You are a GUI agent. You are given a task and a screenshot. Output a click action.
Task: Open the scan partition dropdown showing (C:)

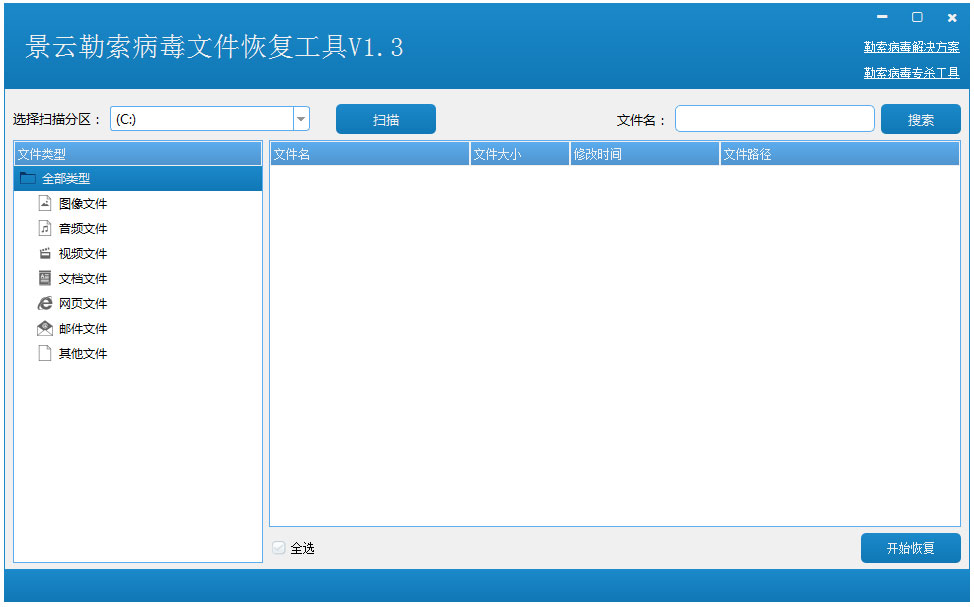coord(300,117)
